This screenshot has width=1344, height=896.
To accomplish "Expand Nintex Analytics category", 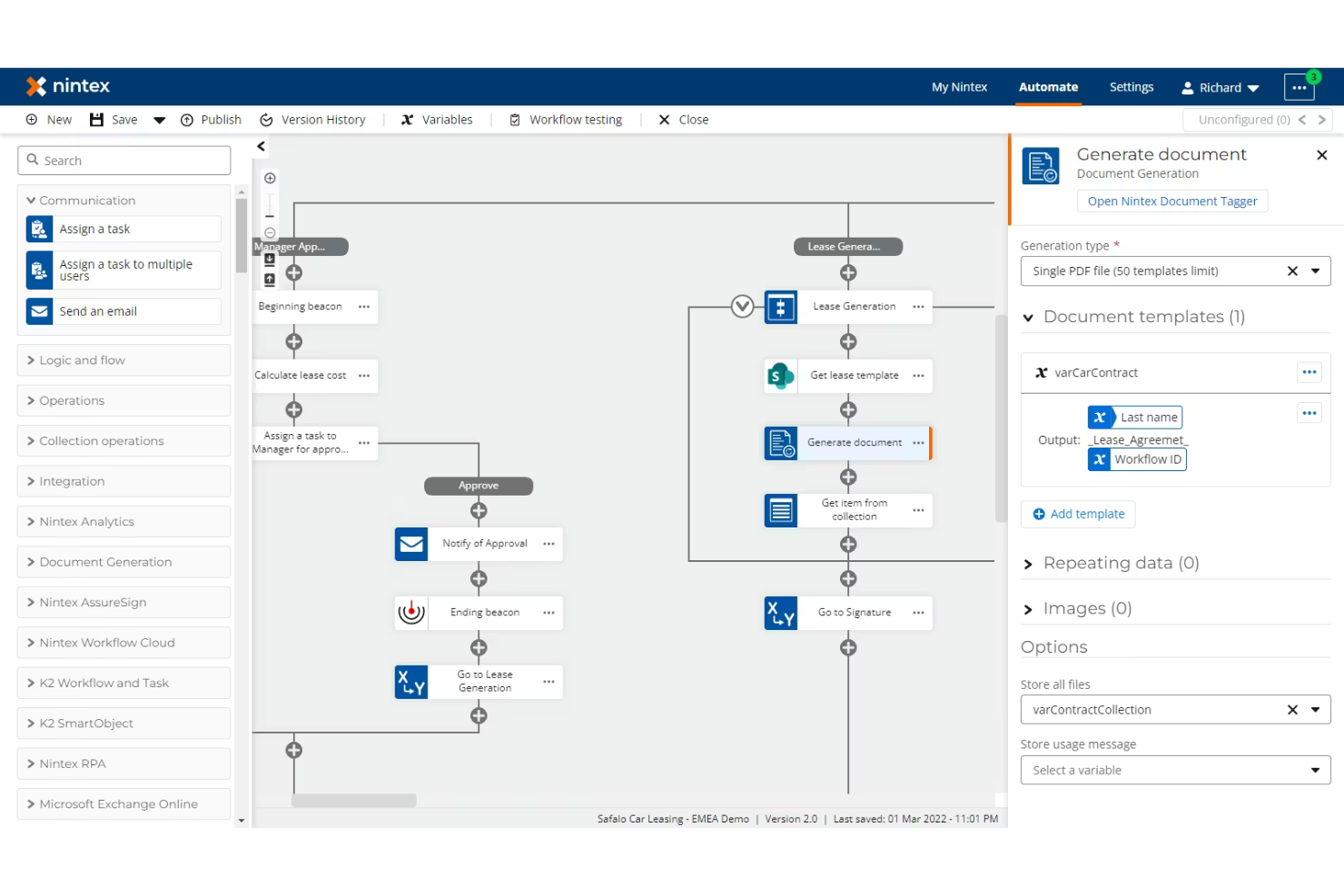I will [124, 522].
